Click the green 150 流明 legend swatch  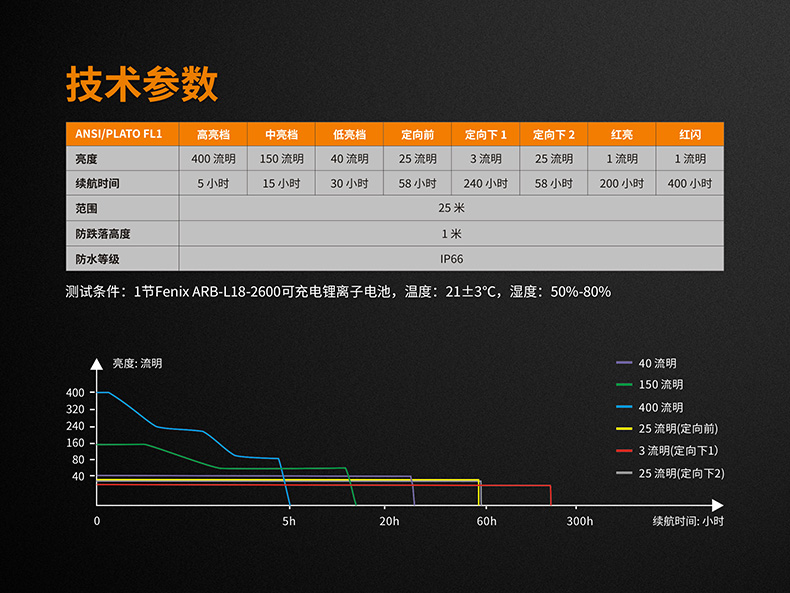[x=625, y=385]
